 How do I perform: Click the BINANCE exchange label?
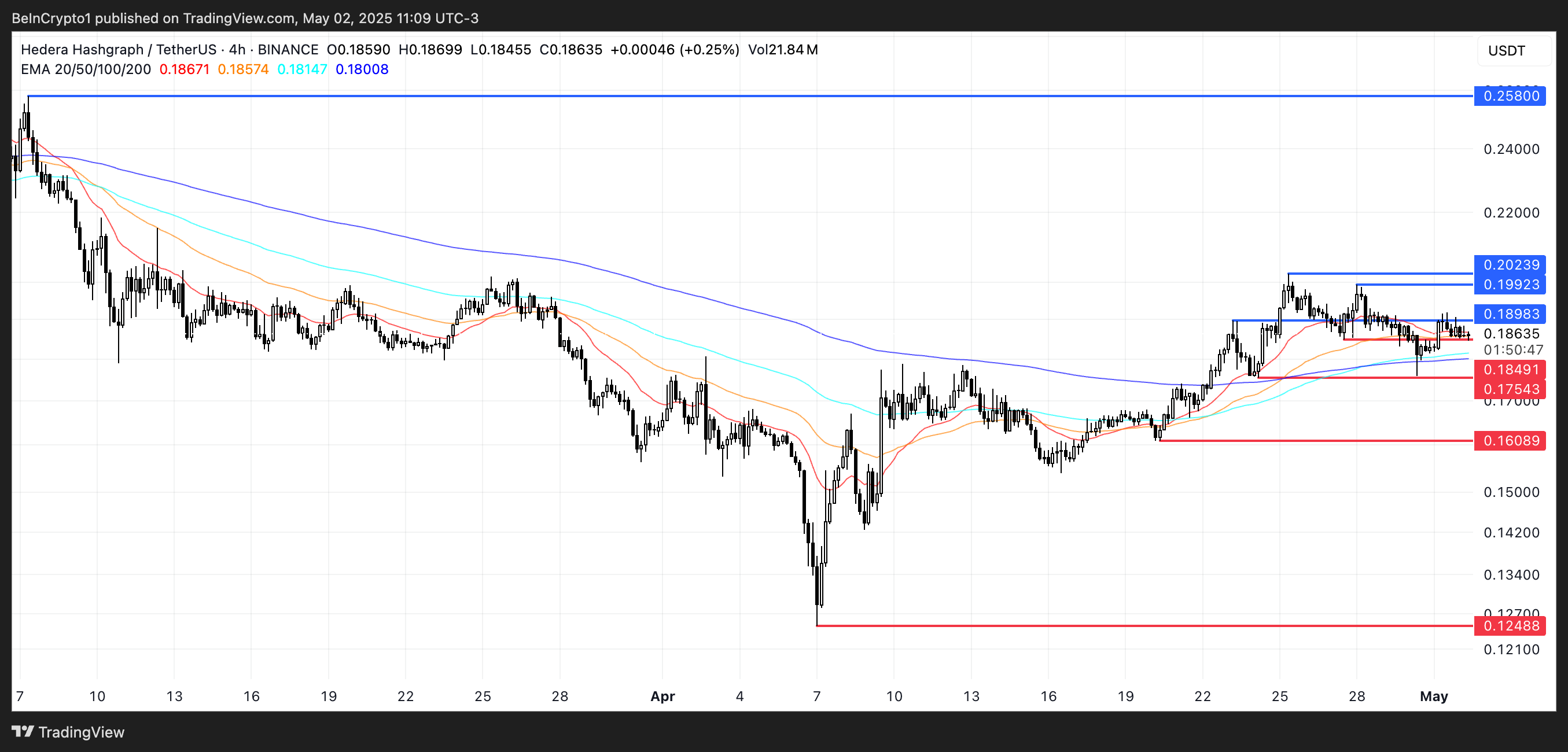pos(286,49)
